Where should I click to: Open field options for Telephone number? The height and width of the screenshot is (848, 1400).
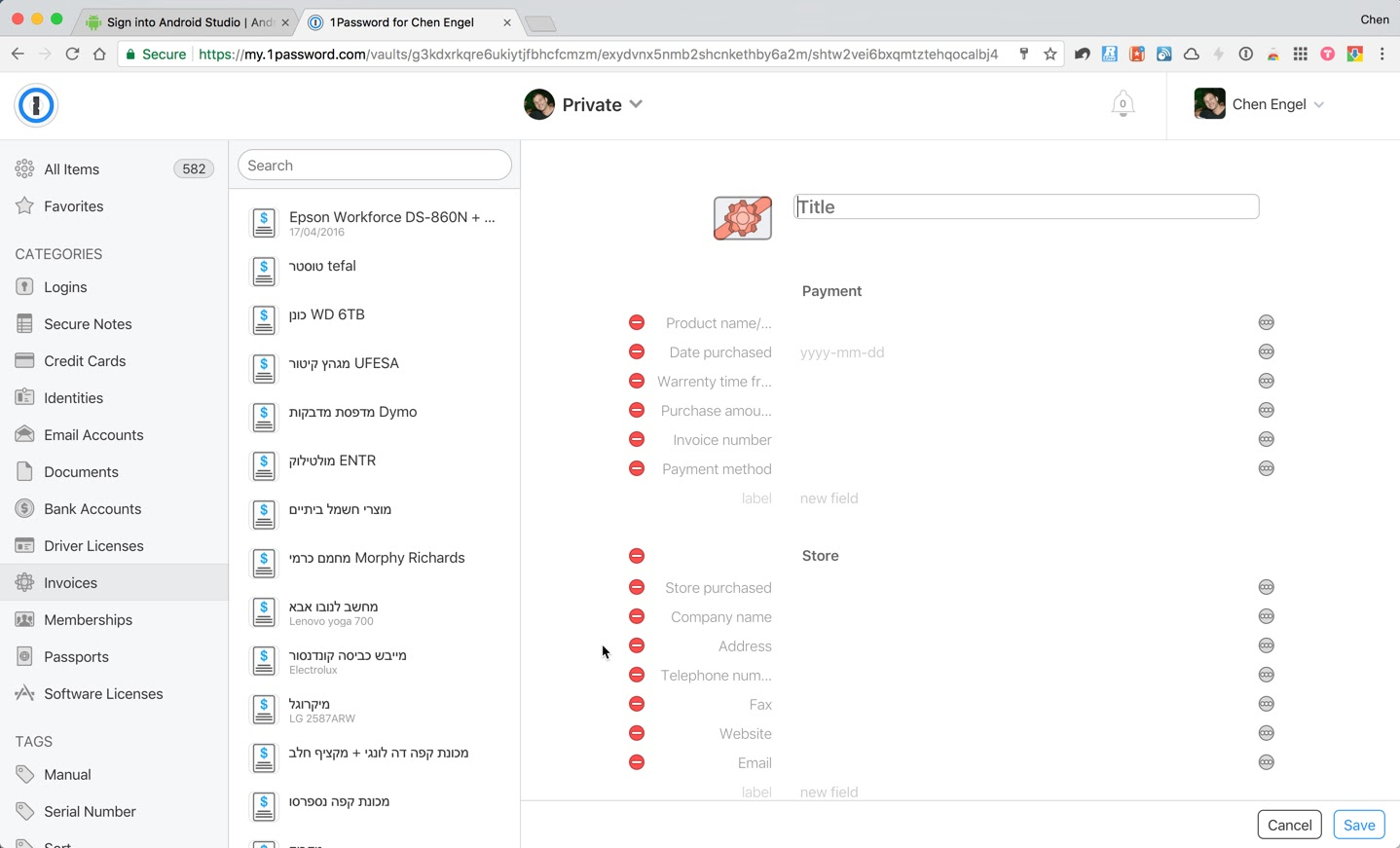[1266, 675]
